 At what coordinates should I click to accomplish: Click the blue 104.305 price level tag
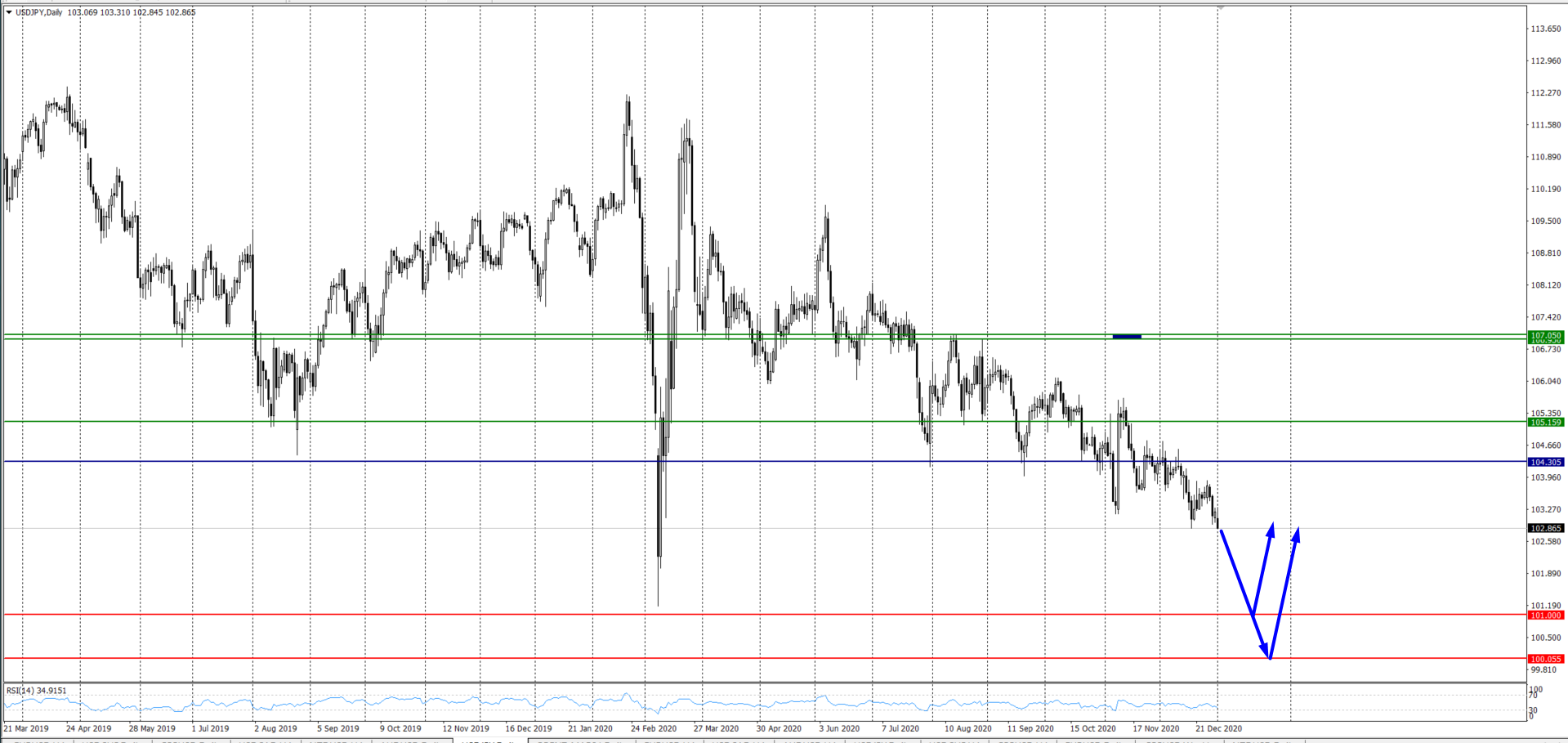click(1545, 462)
